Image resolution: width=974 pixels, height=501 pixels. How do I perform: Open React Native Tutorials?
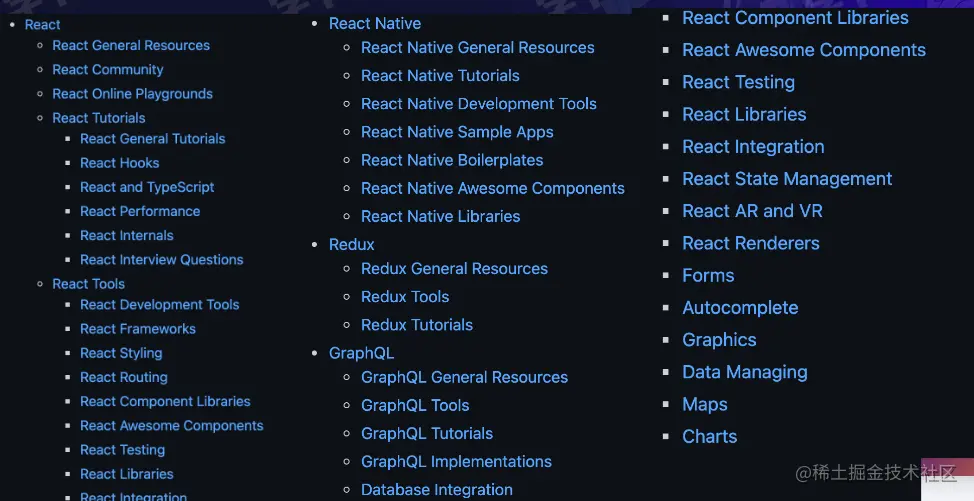[x=440, y=76]
